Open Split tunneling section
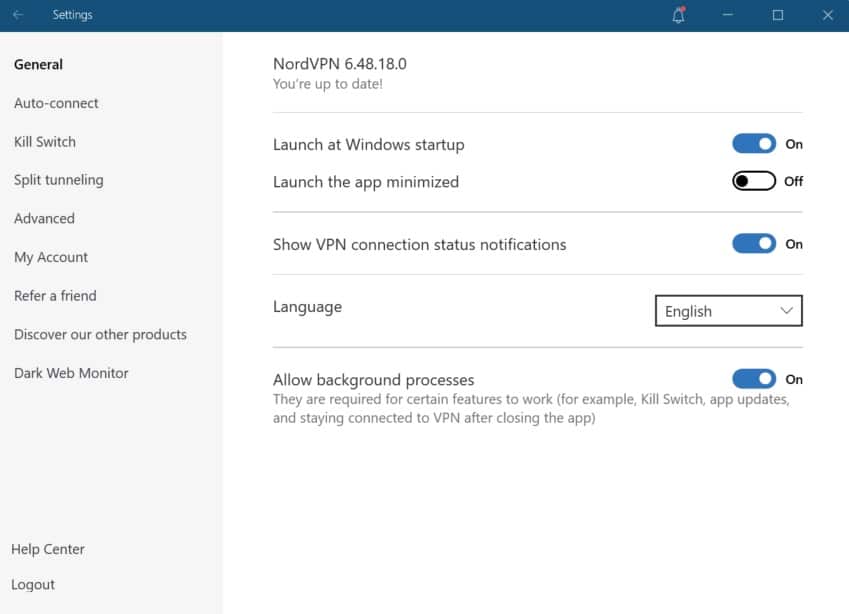This screenshot has width=849, height=614. (x=58, y=180)
